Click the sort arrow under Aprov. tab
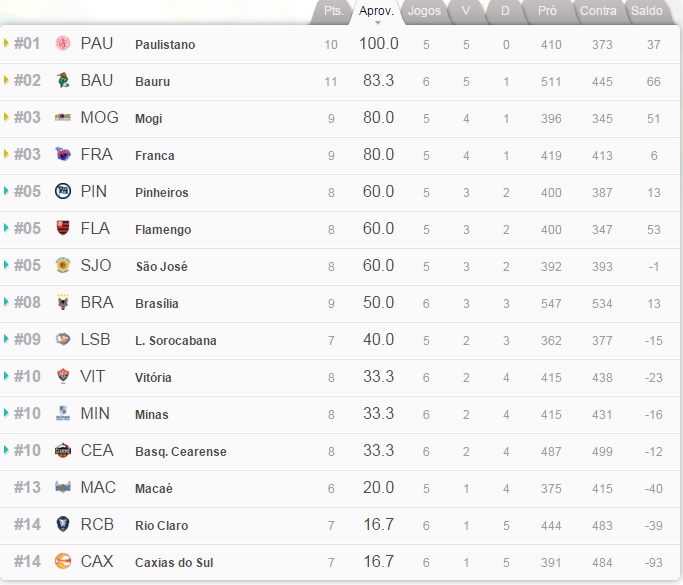The width and height of the screenshot is (683, 585). (378, 21)
